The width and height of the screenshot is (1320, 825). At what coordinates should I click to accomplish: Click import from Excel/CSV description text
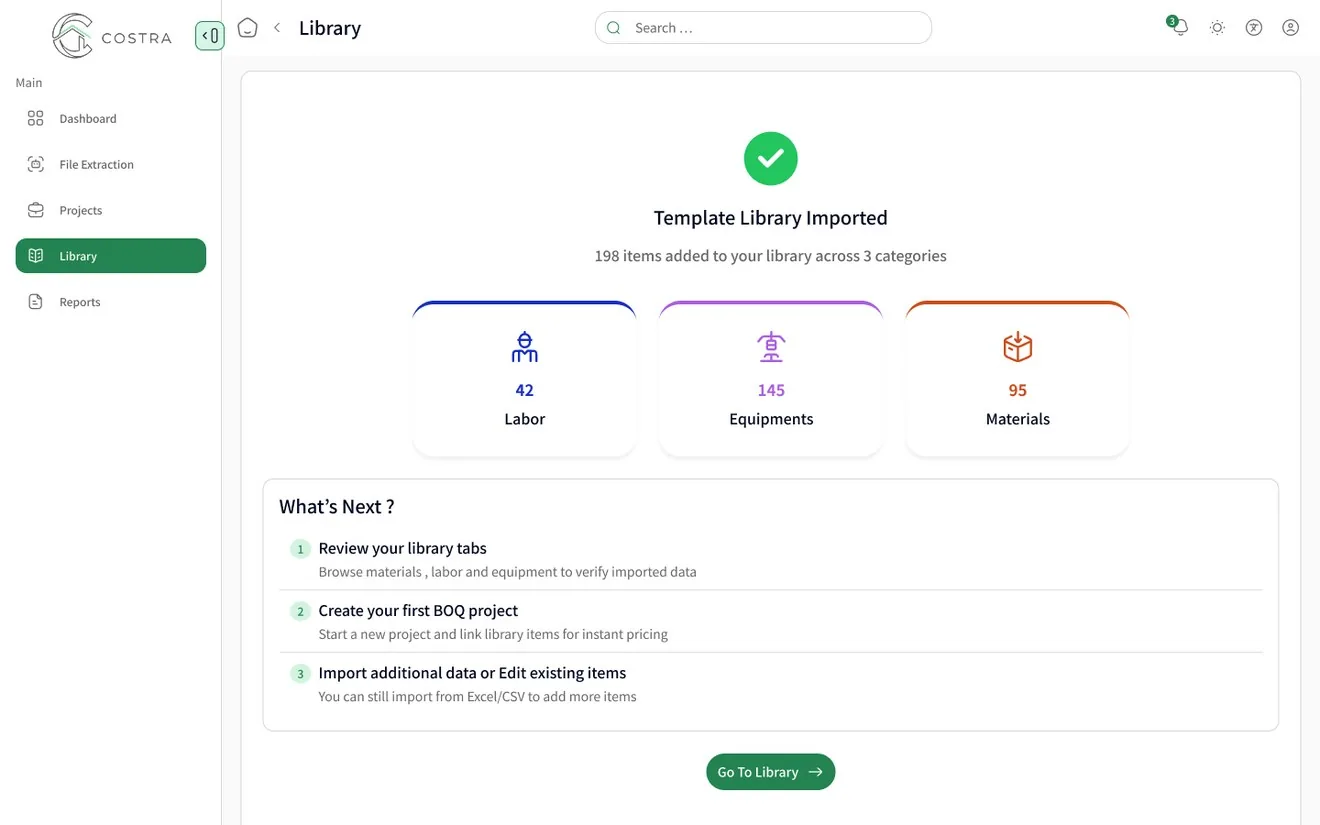[477, 696]
